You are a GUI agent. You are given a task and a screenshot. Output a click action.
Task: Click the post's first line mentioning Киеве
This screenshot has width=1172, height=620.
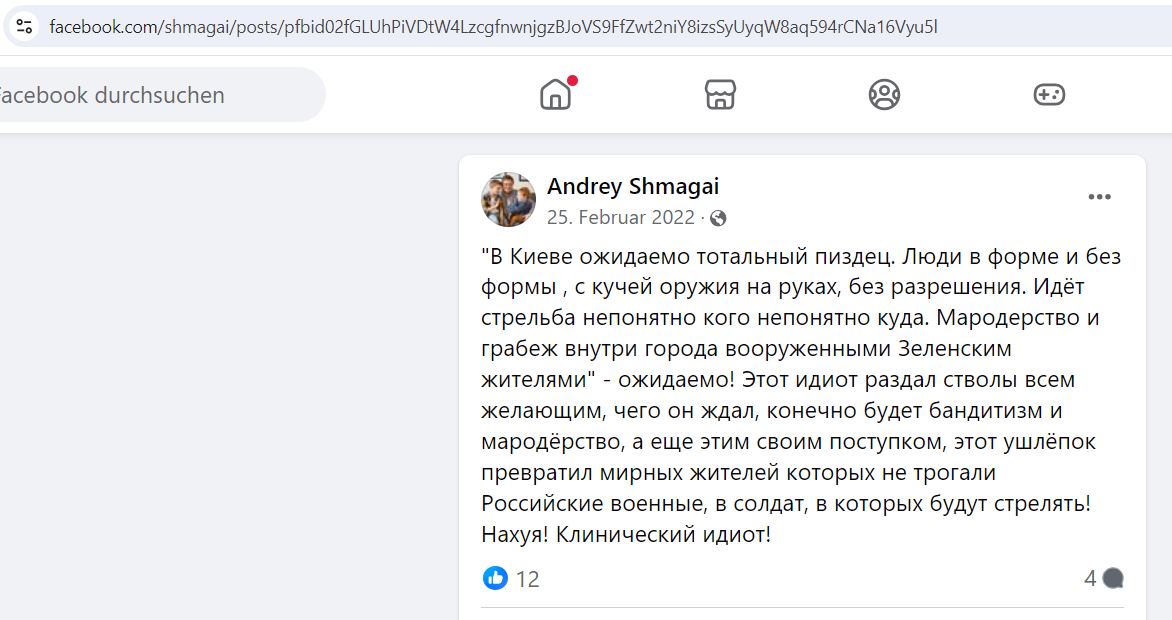(801, 257)
